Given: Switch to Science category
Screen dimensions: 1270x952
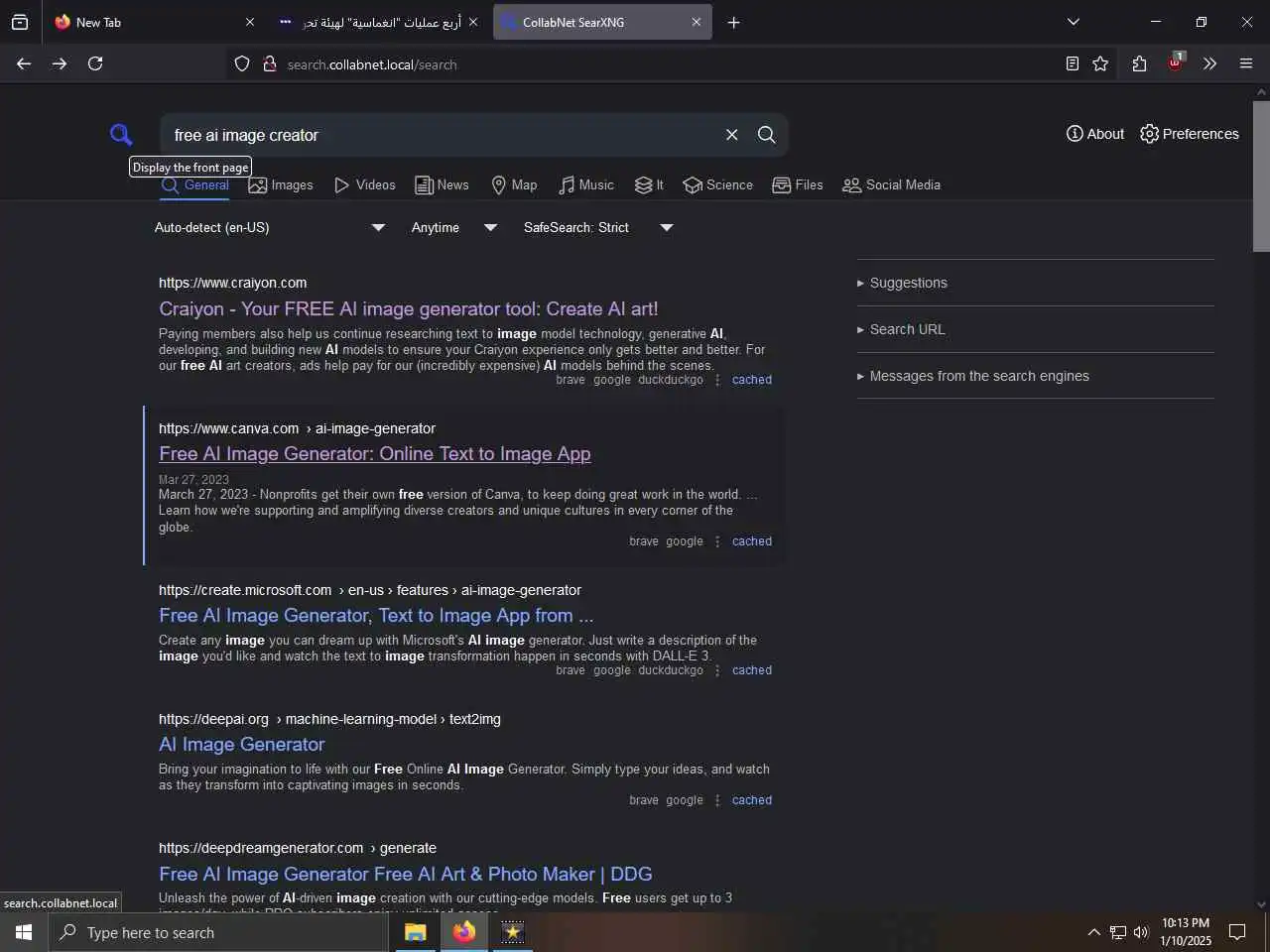Looking at the screenshot, I should coord(718,184).
